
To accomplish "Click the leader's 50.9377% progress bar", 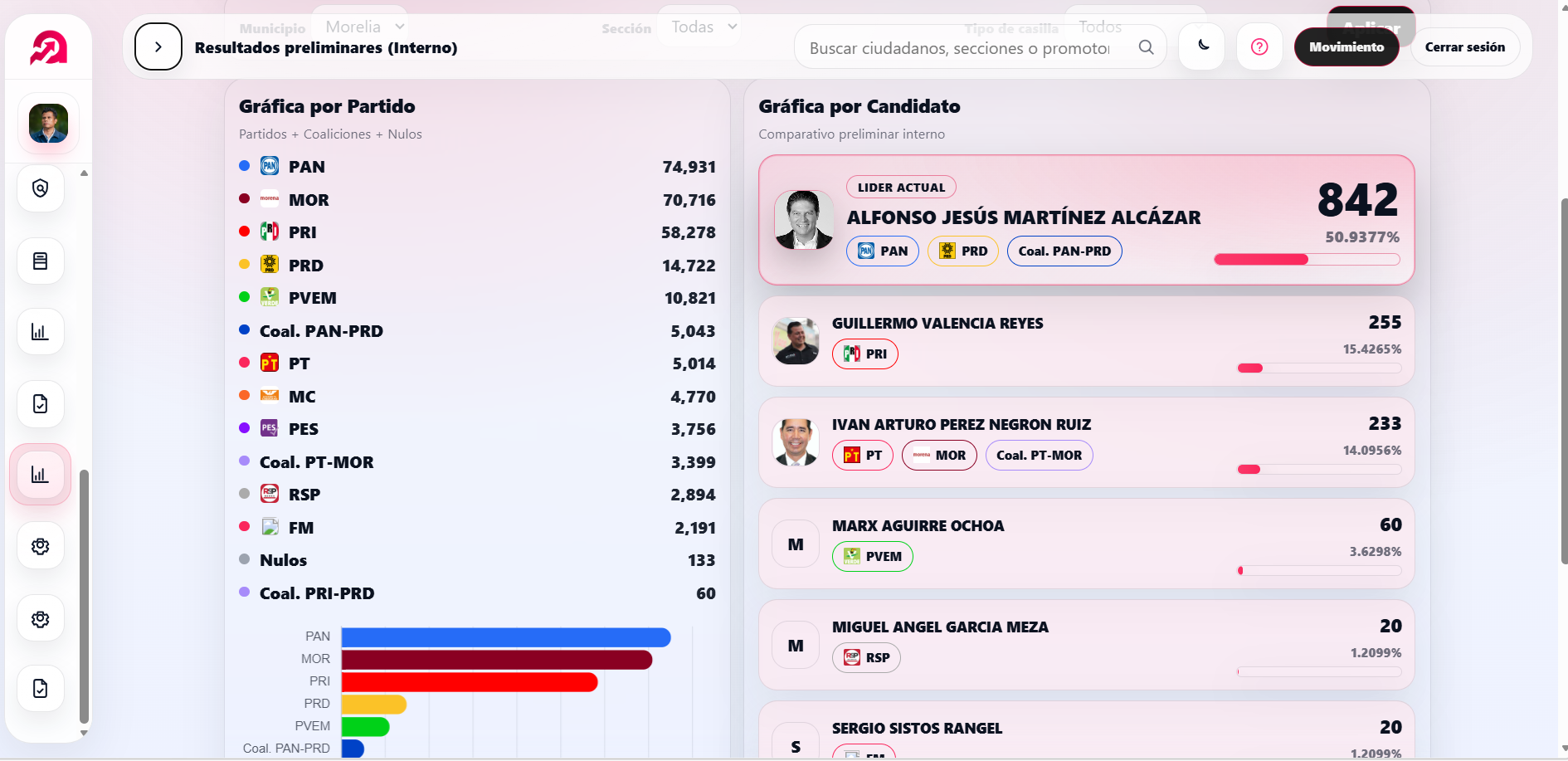I will coord(1307,260).
